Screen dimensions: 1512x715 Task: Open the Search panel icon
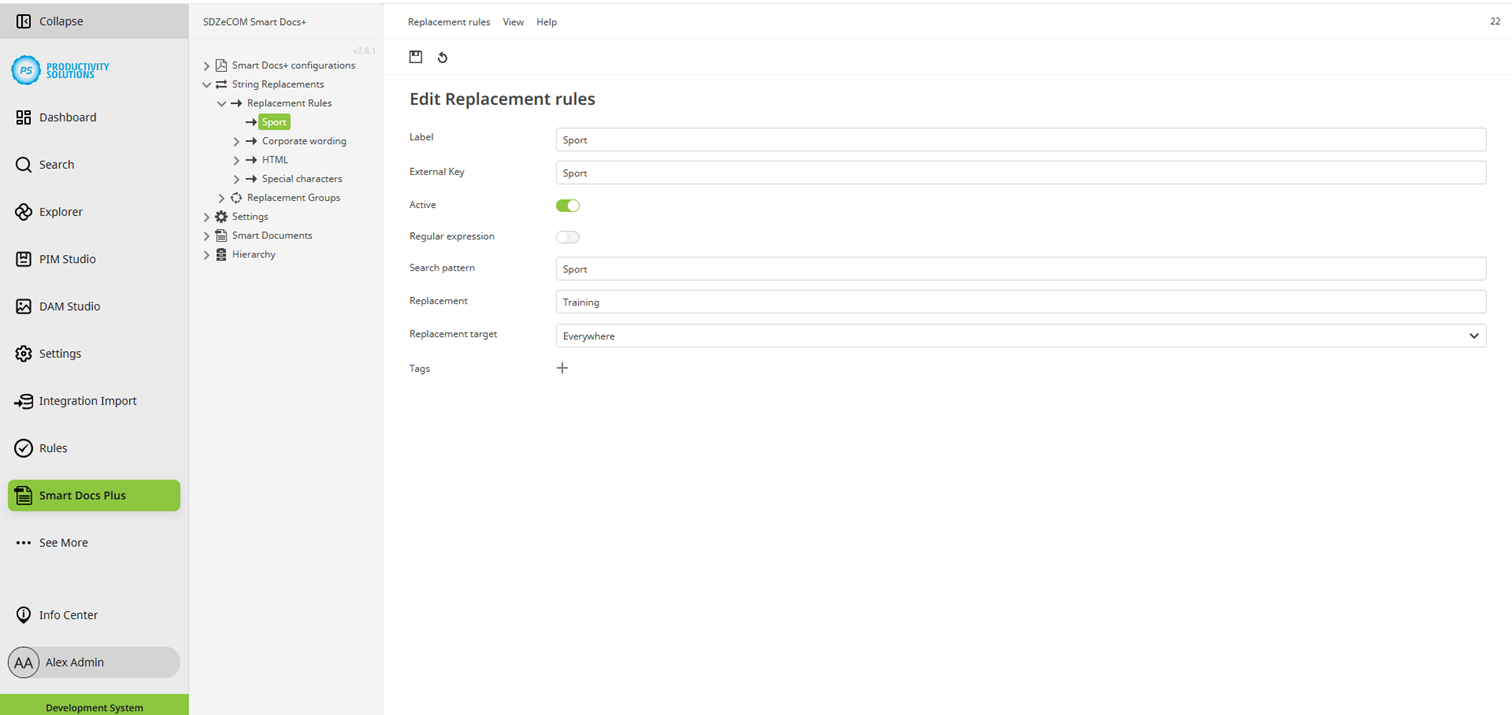[23, 164]
